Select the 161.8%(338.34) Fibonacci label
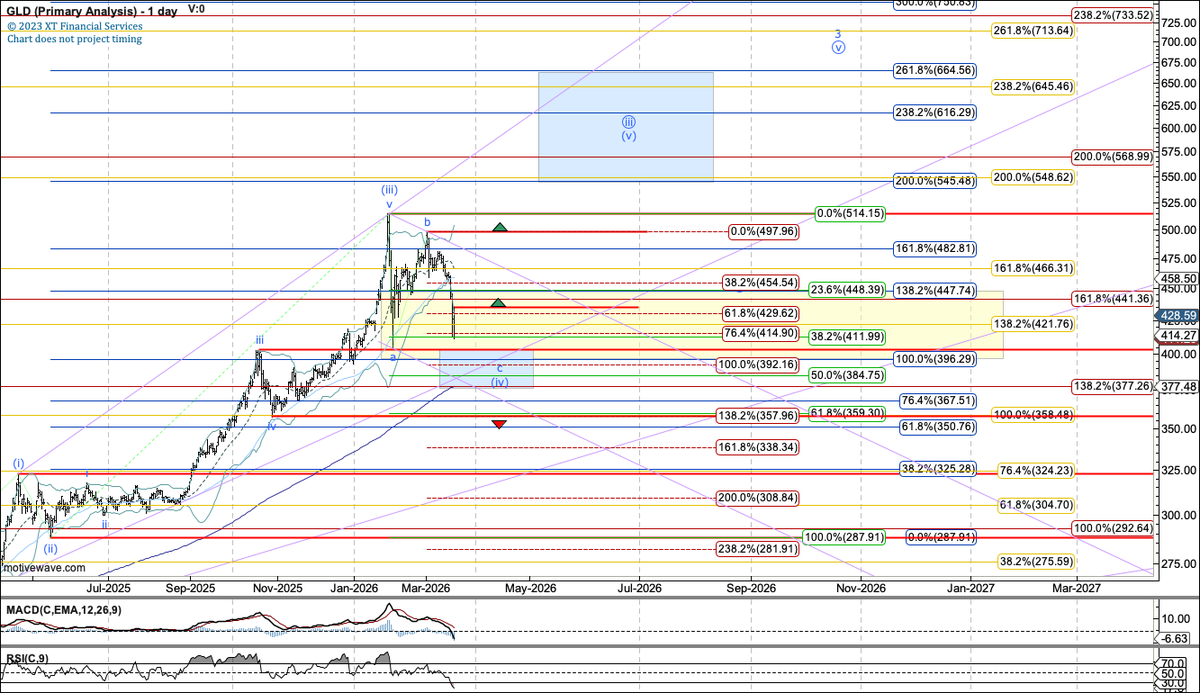 (756, 447)
